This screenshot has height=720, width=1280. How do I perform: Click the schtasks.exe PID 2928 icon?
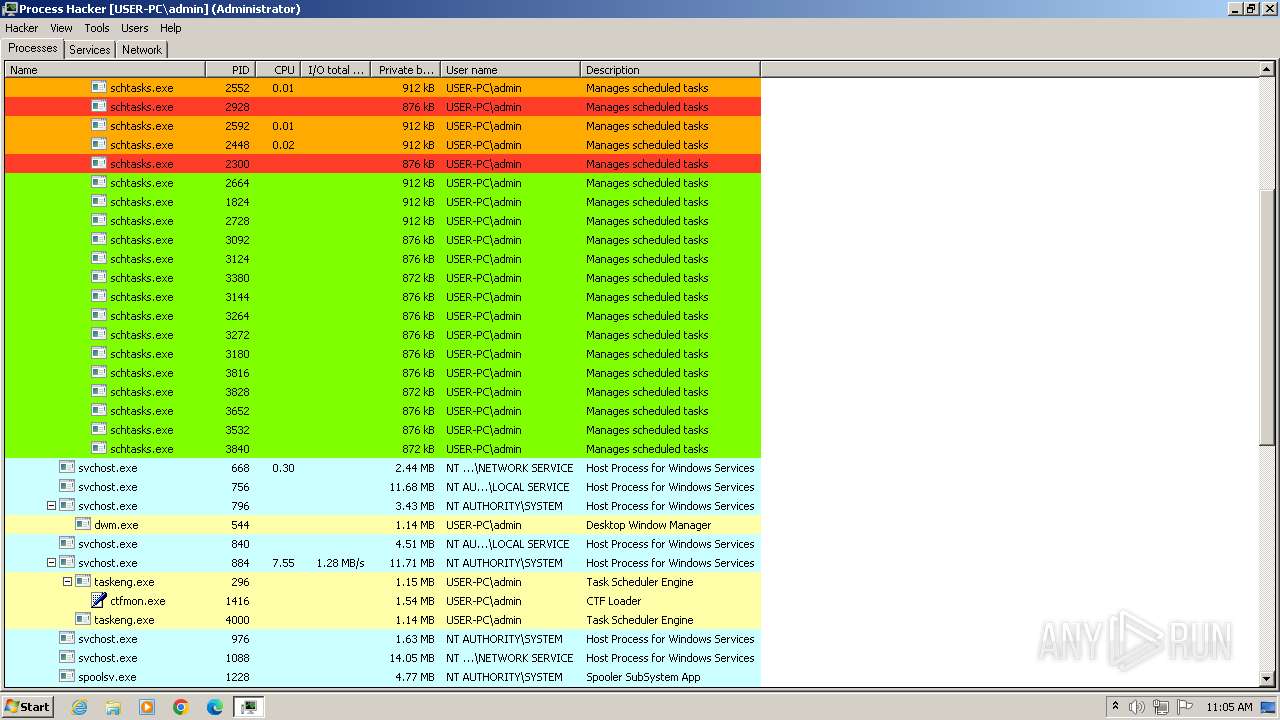click(99, 106)
